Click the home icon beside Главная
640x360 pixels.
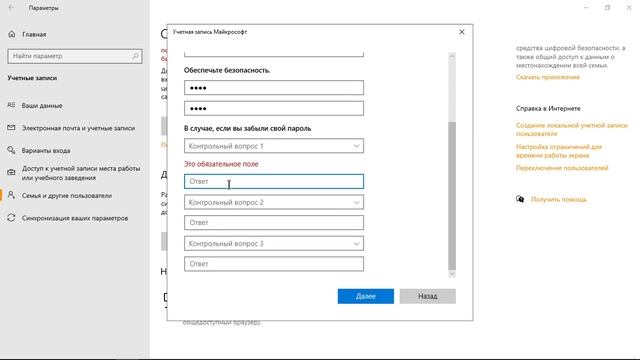(x=11, y=34)
